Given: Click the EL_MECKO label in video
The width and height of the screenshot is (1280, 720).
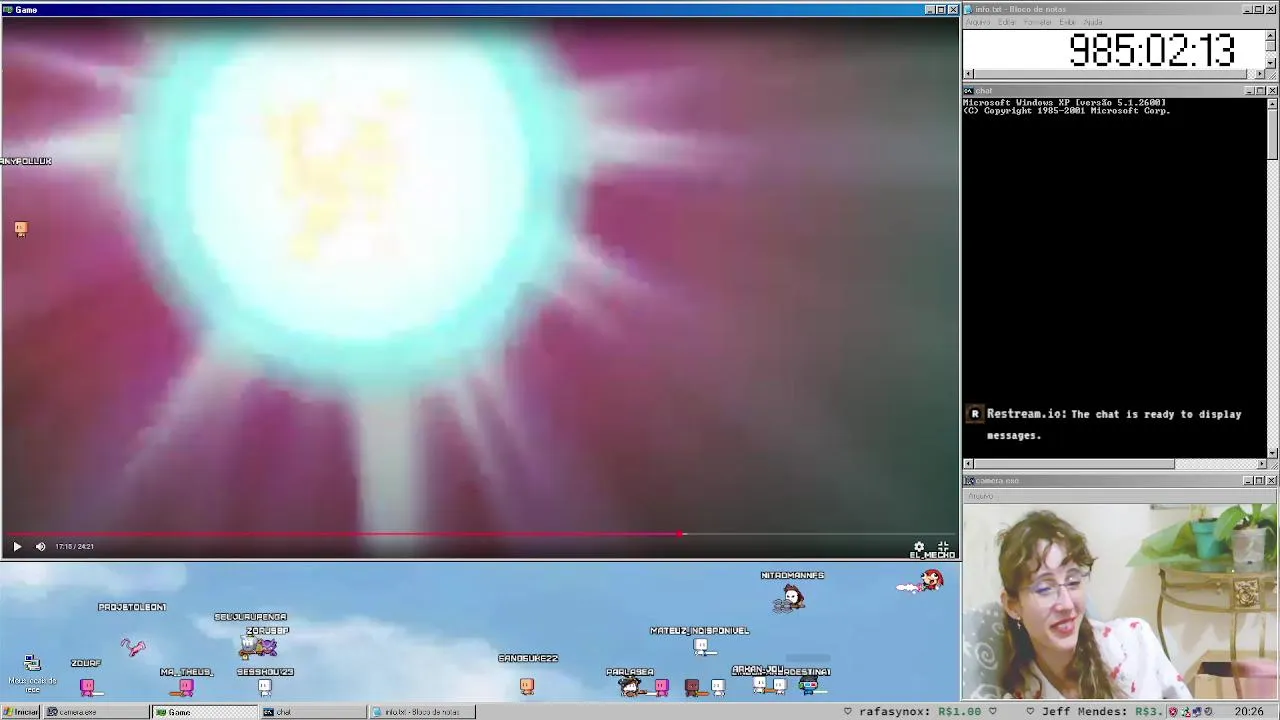Looking at the screenshot, I should tap(932, 555).
